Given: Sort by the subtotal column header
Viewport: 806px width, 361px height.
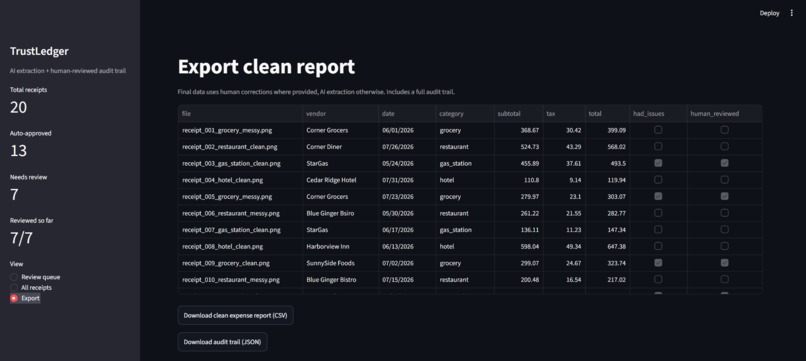Looking at the screenshot, I should pos(518,114).
